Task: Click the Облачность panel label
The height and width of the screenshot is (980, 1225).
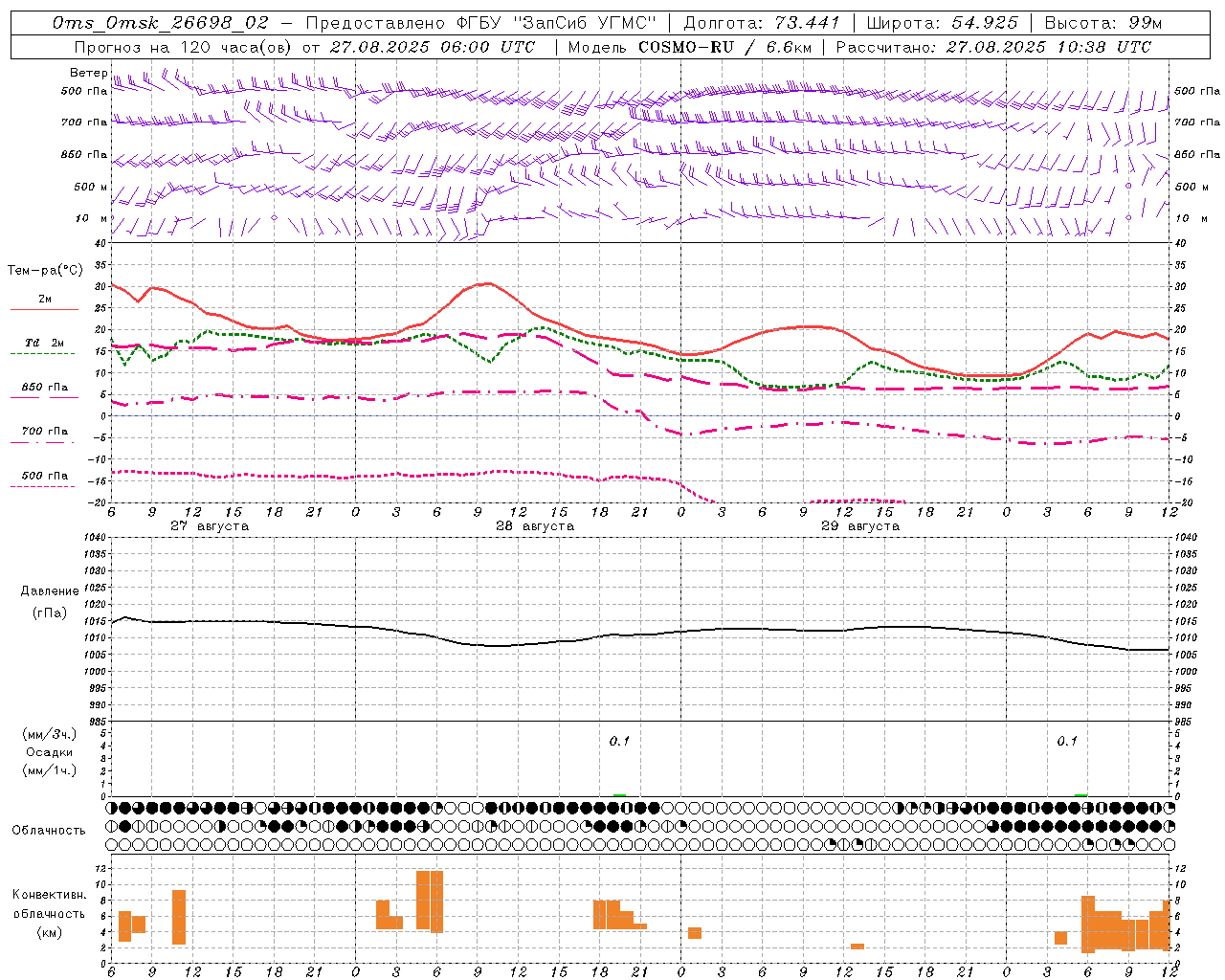Action: pos(49,830)
